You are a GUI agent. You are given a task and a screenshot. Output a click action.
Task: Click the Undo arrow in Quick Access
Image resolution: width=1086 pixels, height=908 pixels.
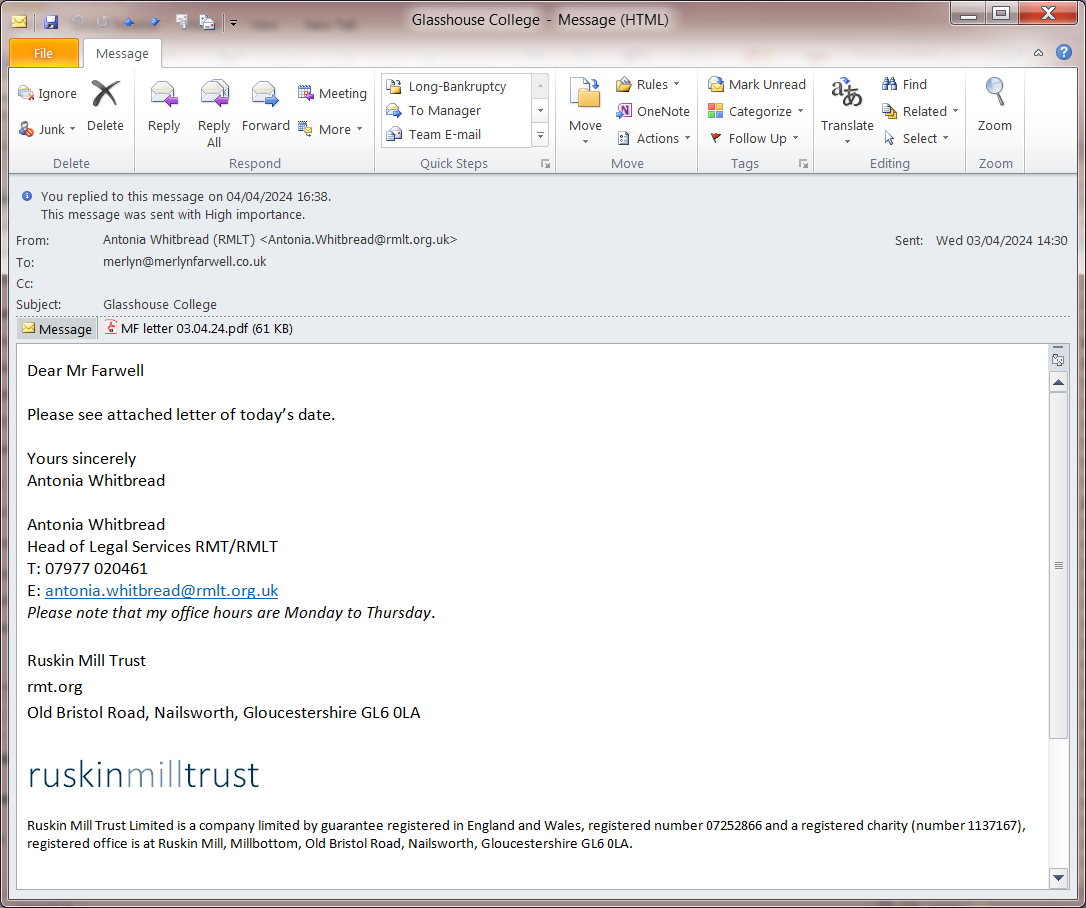coord(77,22)
